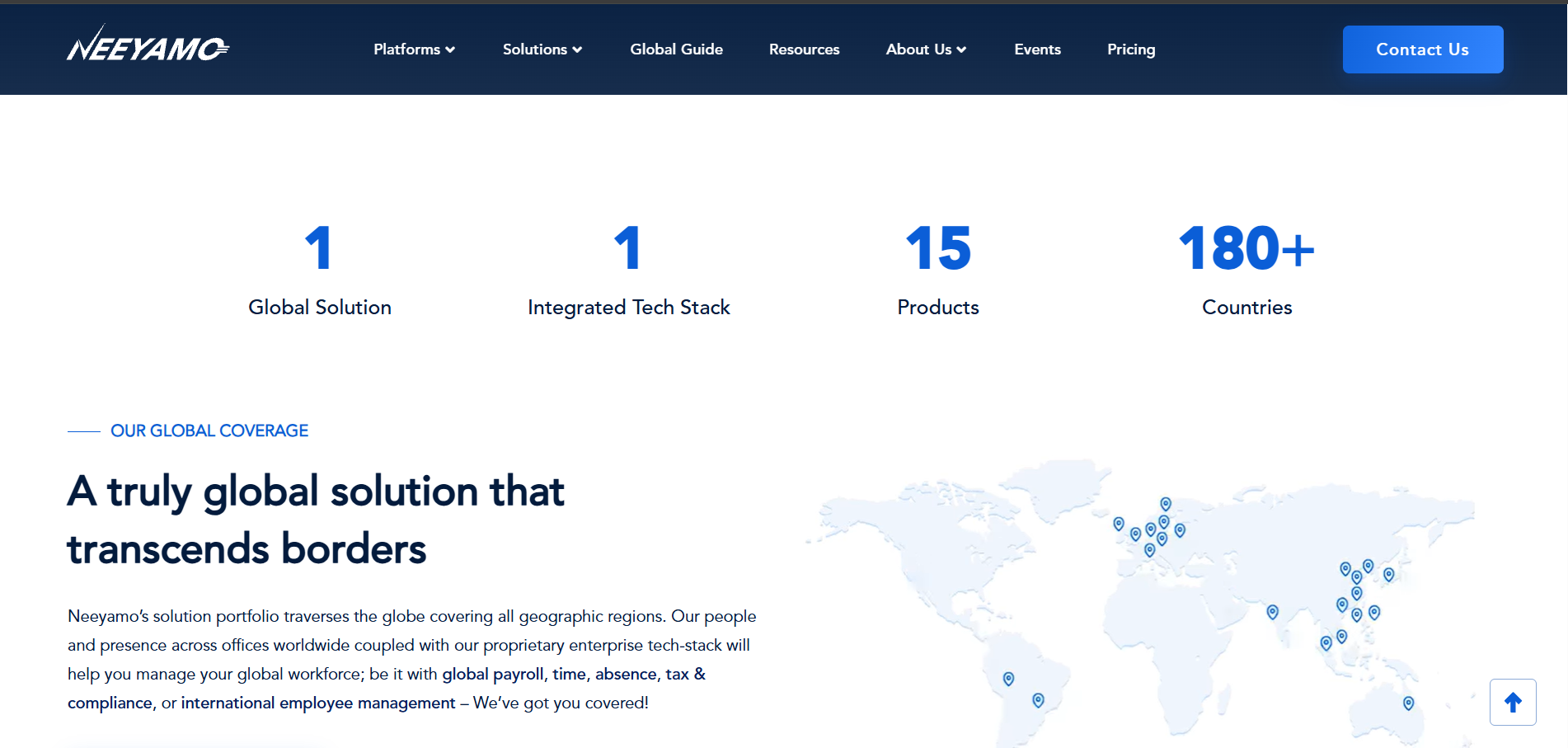
Task: Follow 'international employee management' link
Action: [x=318, y=703]
